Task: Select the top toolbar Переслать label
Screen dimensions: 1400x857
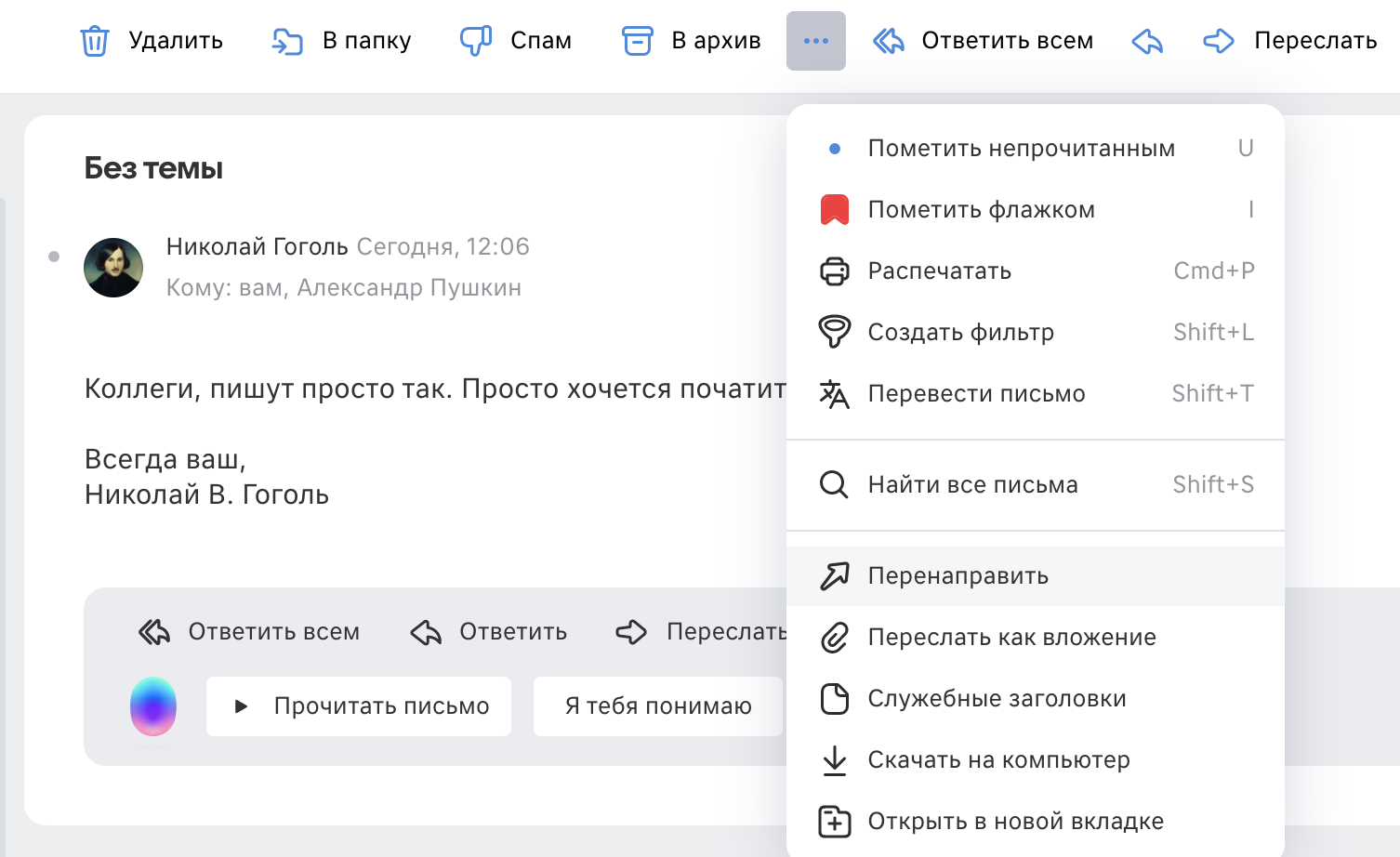Action: [1316, 41]
